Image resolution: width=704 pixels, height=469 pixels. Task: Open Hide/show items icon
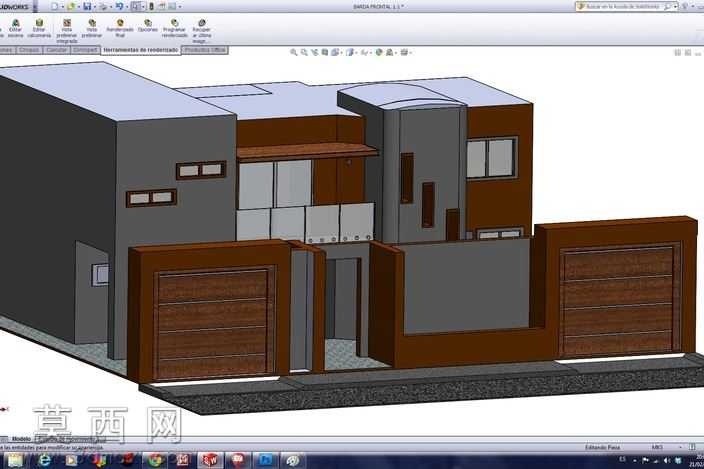pyautogui.click(x=365, y=53)
